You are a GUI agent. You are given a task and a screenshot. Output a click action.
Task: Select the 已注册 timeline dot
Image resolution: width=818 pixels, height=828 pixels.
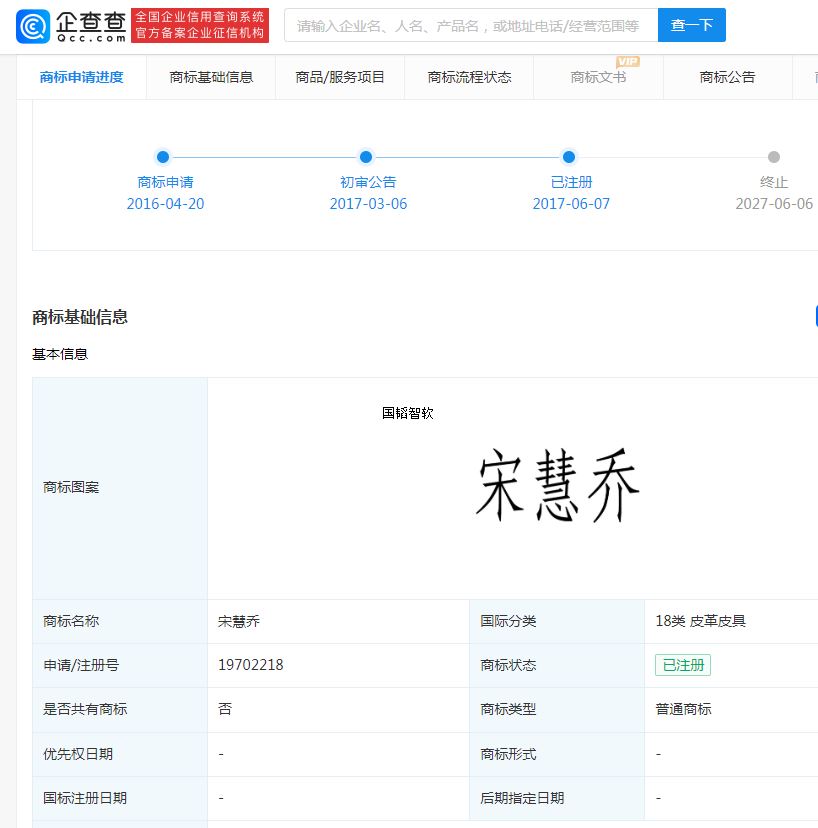coord(569,157)
